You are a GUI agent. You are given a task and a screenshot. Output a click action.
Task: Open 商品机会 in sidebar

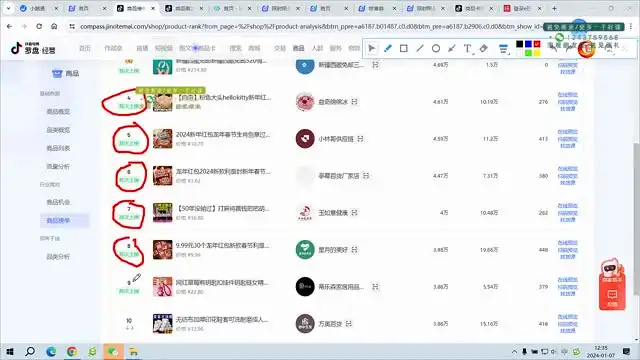(x=58, y=202)
